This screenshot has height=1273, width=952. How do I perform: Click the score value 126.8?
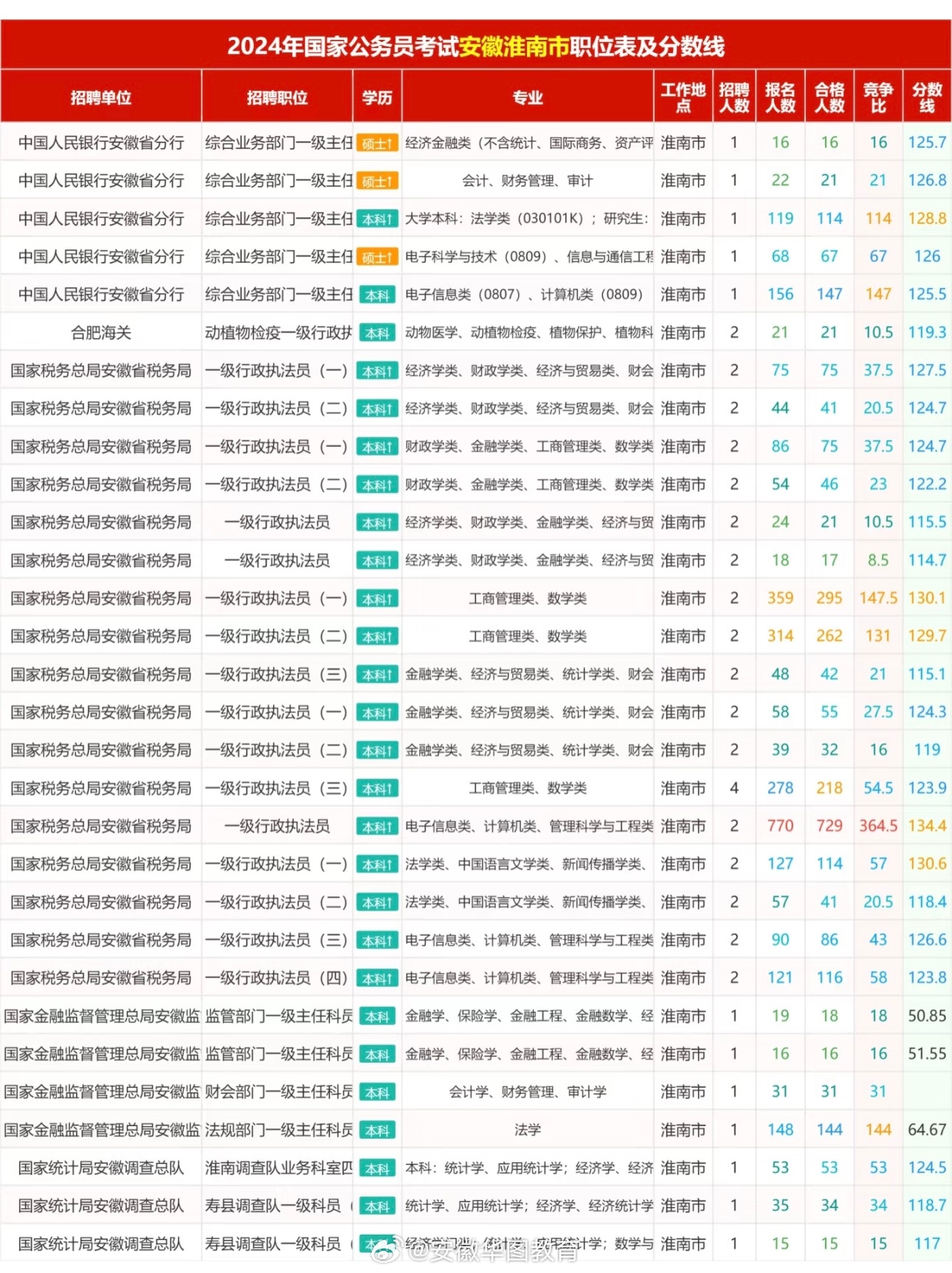927,180
